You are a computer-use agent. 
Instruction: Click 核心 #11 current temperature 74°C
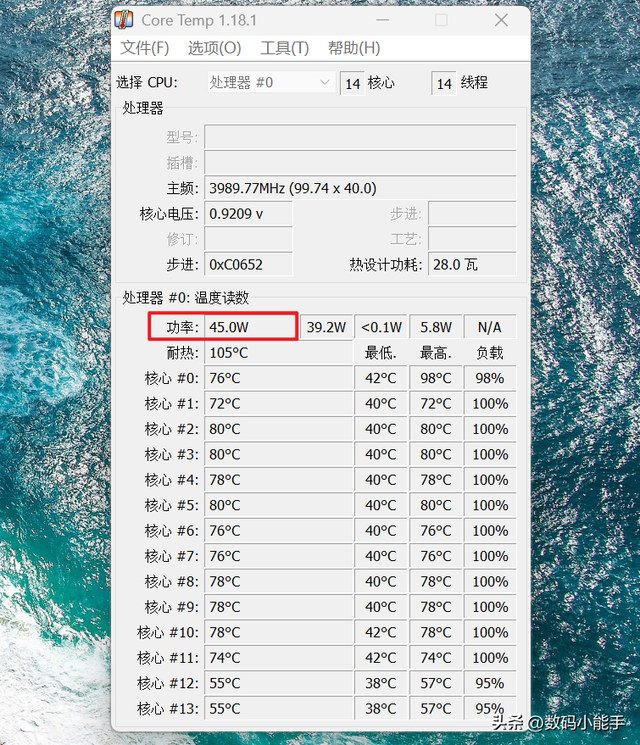click(x=278, y=658)
